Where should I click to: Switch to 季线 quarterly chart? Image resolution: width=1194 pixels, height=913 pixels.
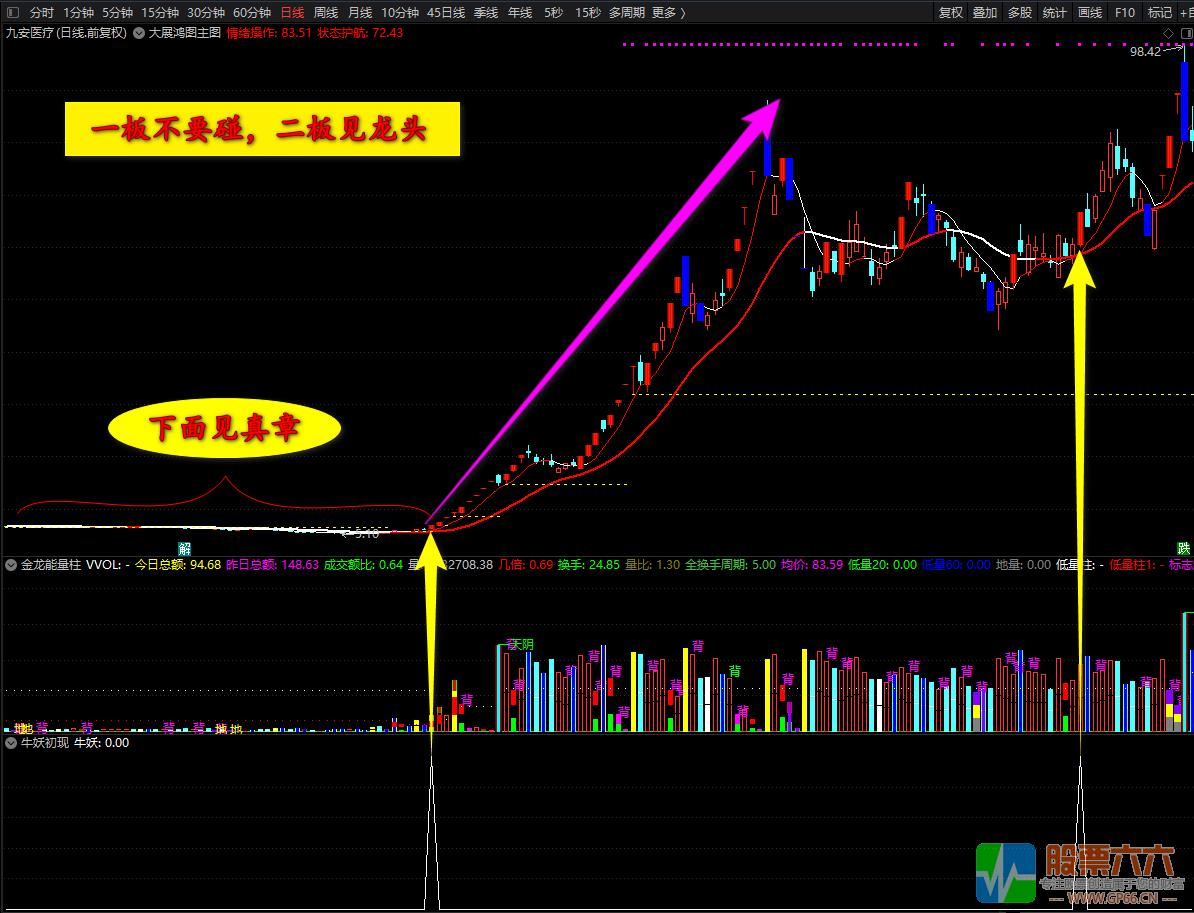[486, 12]
